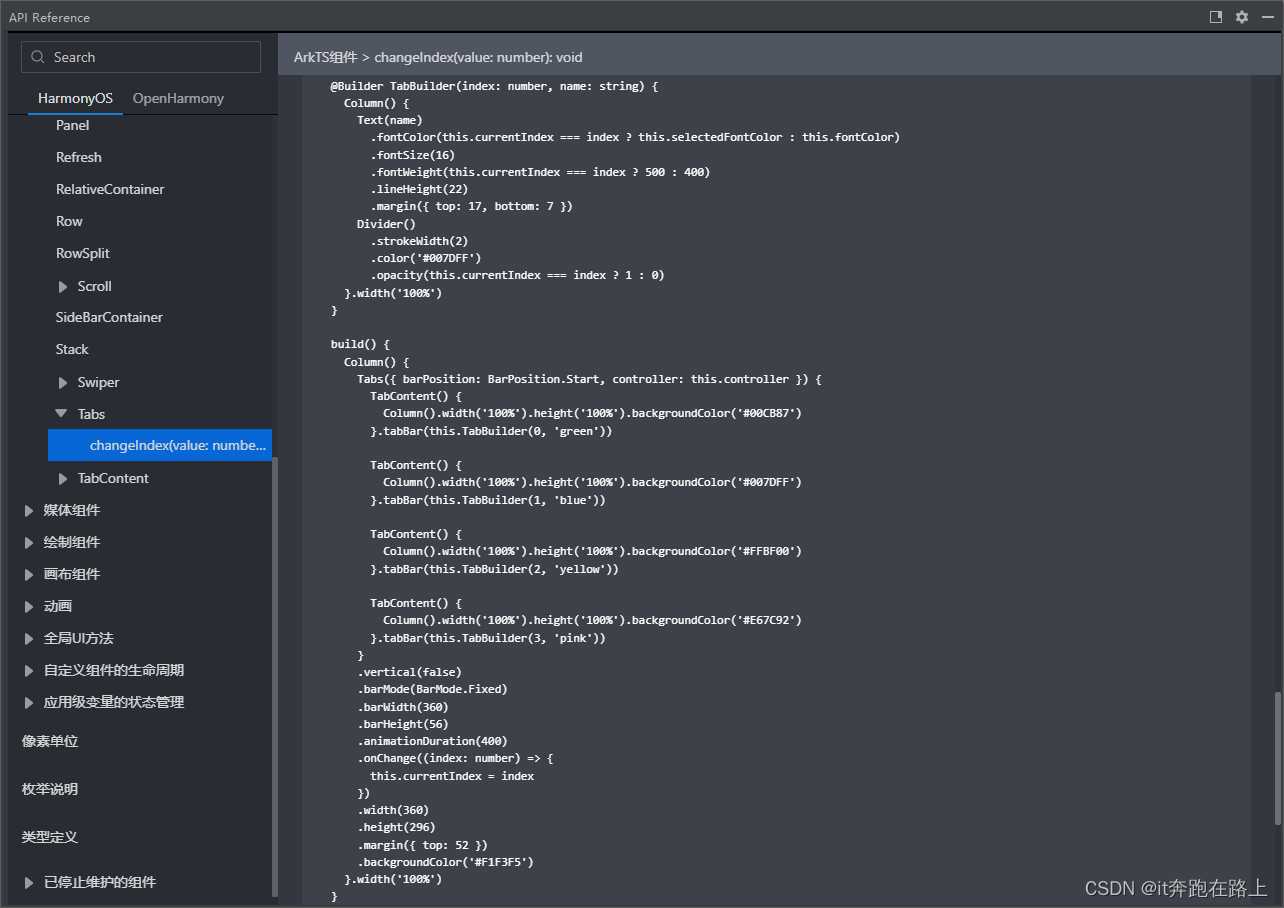This screenshot has height=908, width=1284.
Task: Click the '.height(296)' code line
Action: [x=396, y=827]
